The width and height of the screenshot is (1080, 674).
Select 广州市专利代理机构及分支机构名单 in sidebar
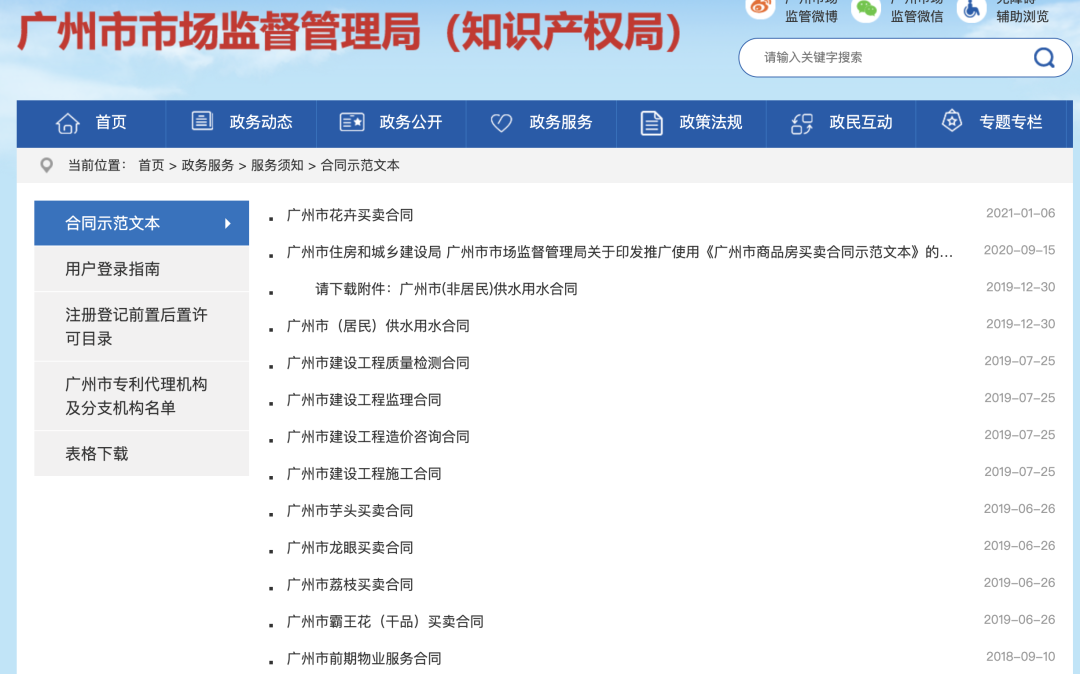(x=141, y=397)
